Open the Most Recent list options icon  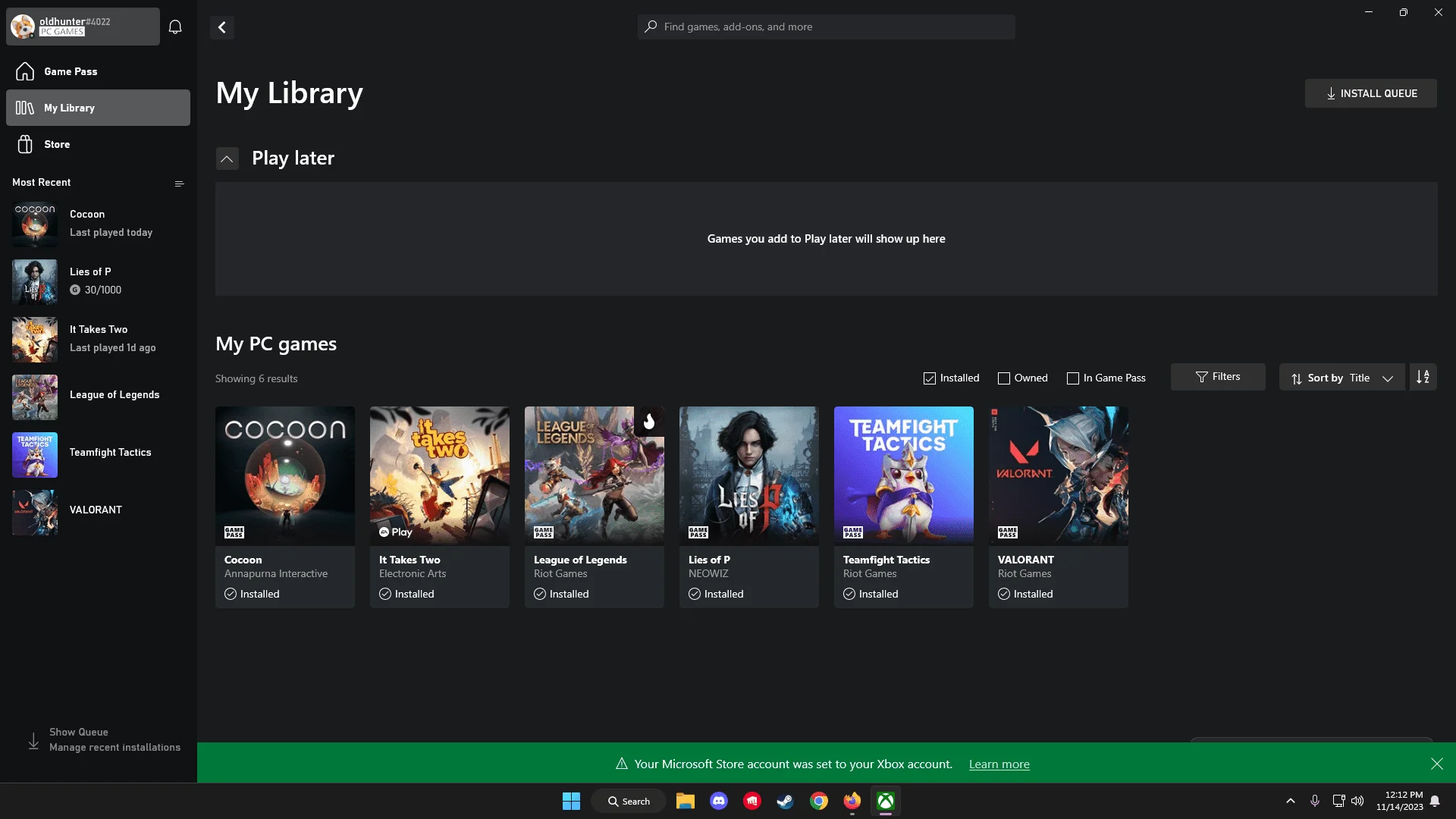click(x=180, y=184)
